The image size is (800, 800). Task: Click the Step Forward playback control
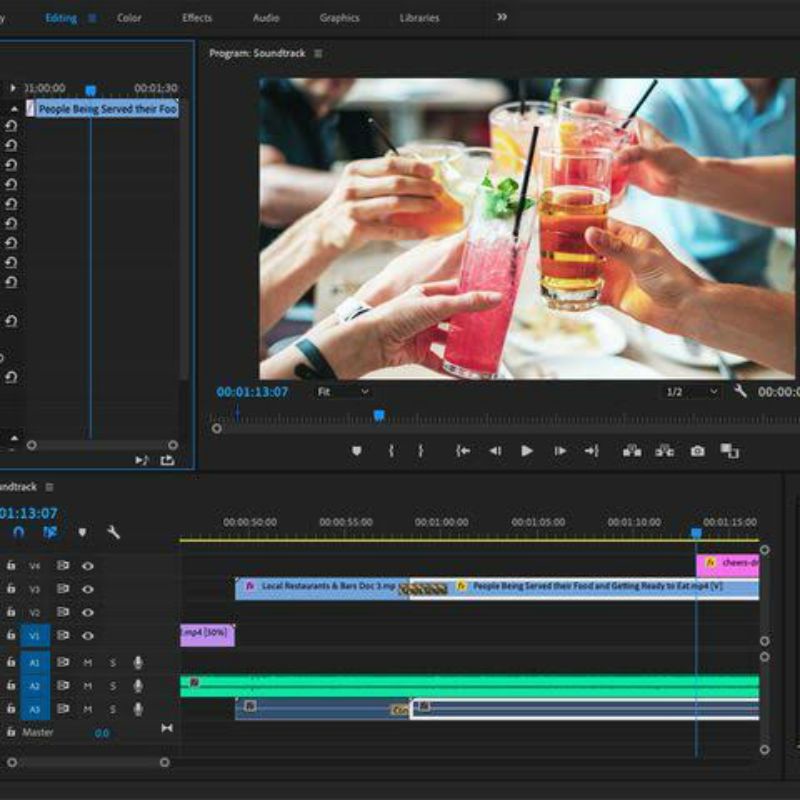(x=560, y=453)
